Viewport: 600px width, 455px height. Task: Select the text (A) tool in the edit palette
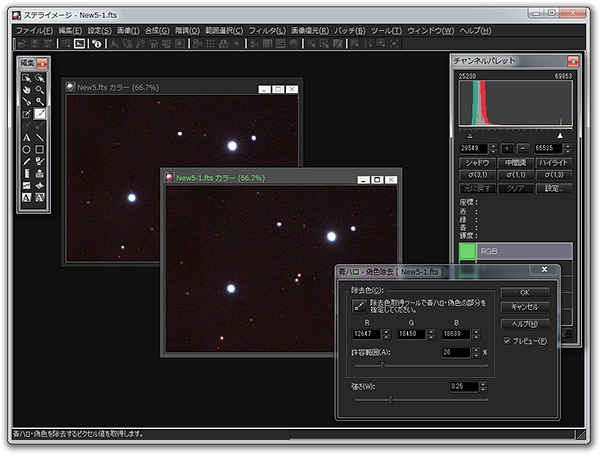click(x=26, y=137)
